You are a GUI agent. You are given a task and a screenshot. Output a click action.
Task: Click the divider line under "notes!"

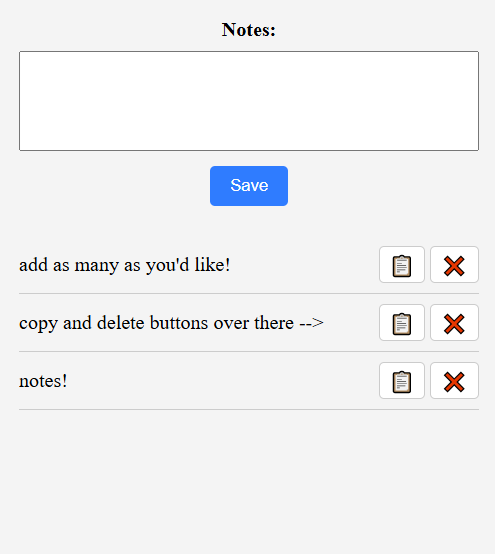point(249,409)
